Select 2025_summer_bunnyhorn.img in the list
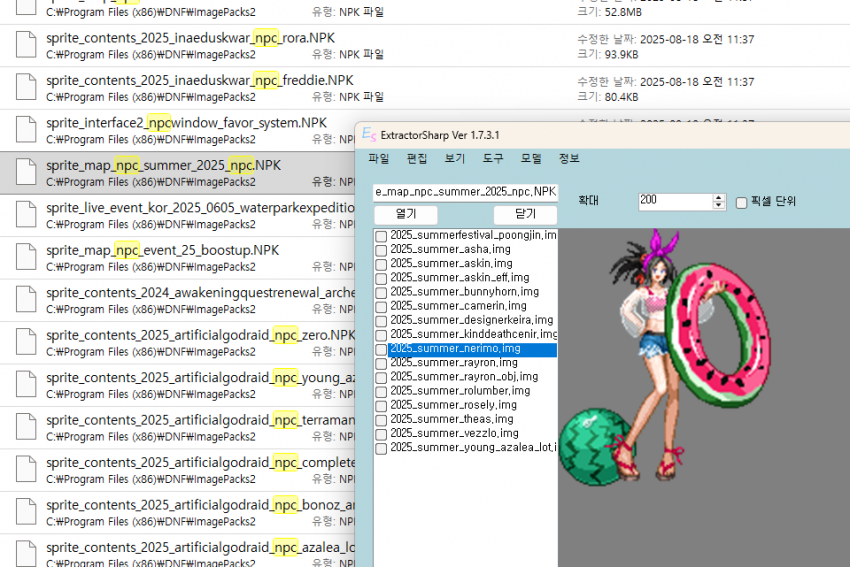850x567 pixels. coord(464,292)
